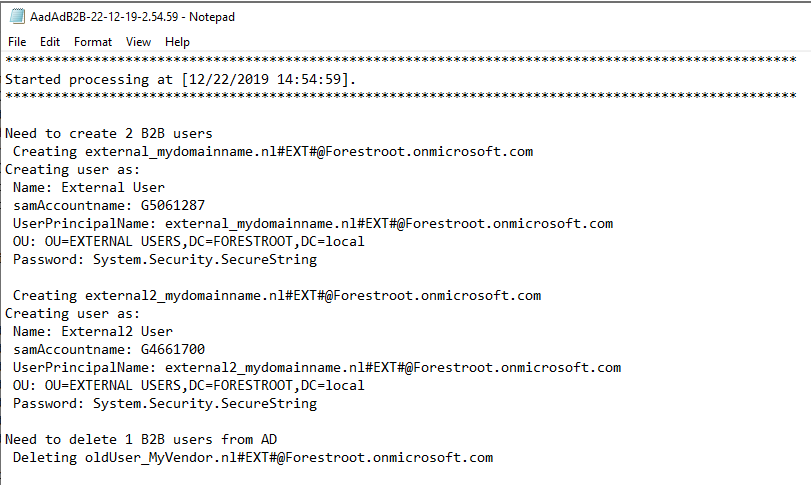This screenshot has width=811, height=485.
Task: Click 'Need to delete 1 B2B users' line
Action: [141, 439]
